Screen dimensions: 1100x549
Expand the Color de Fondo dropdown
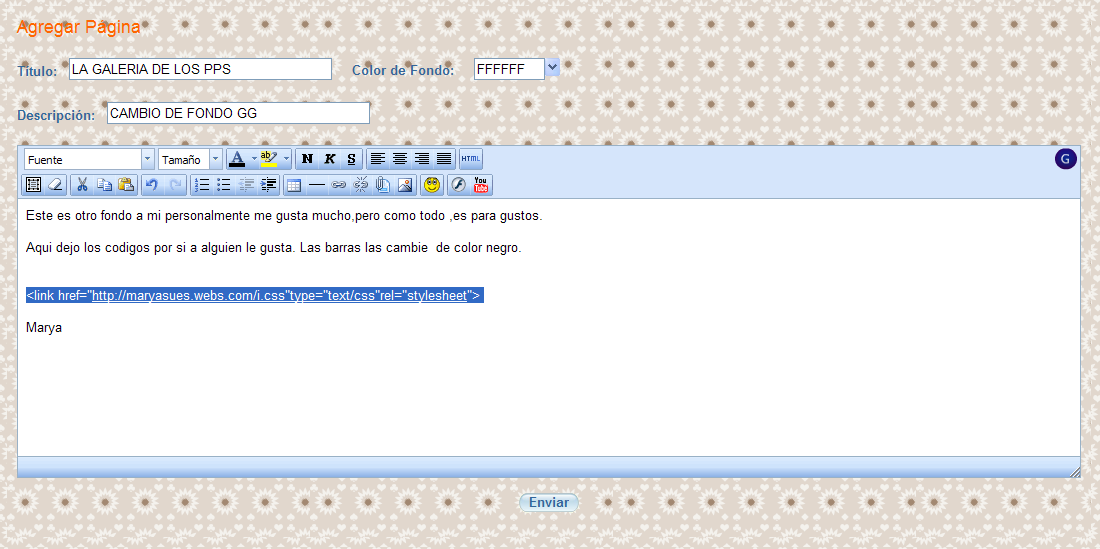click(552, 69)
